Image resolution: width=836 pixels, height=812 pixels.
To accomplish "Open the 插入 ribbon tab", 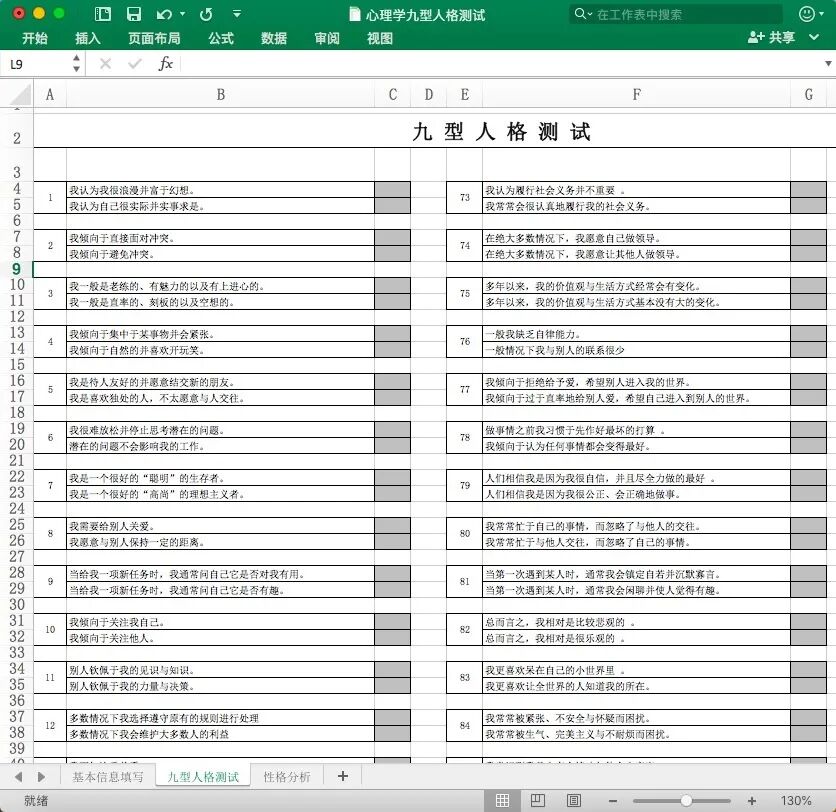I will [88, 38].
